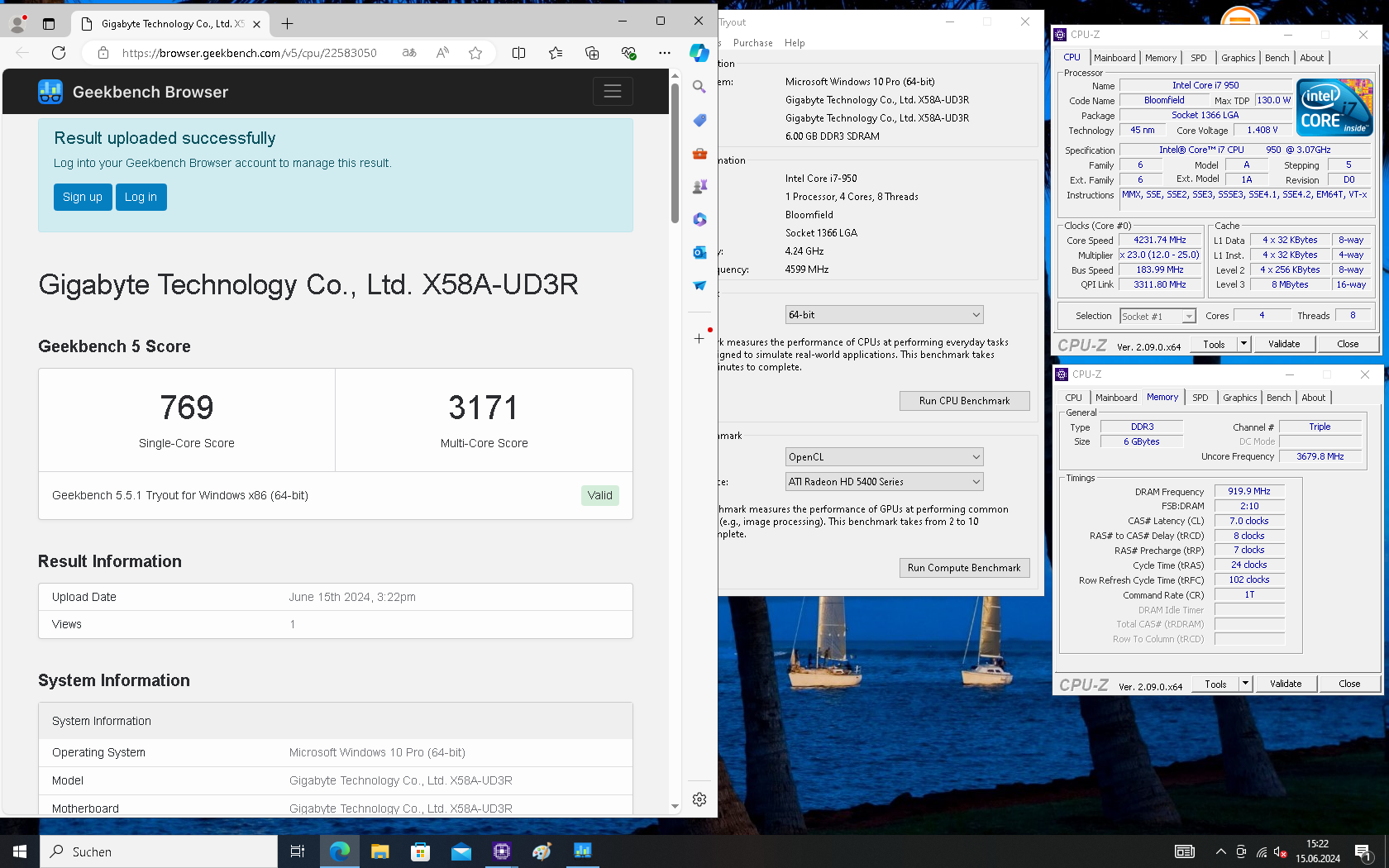Click the browser page vertical scrollbar
Viewport: 1389px width, 868px height.
675,153
